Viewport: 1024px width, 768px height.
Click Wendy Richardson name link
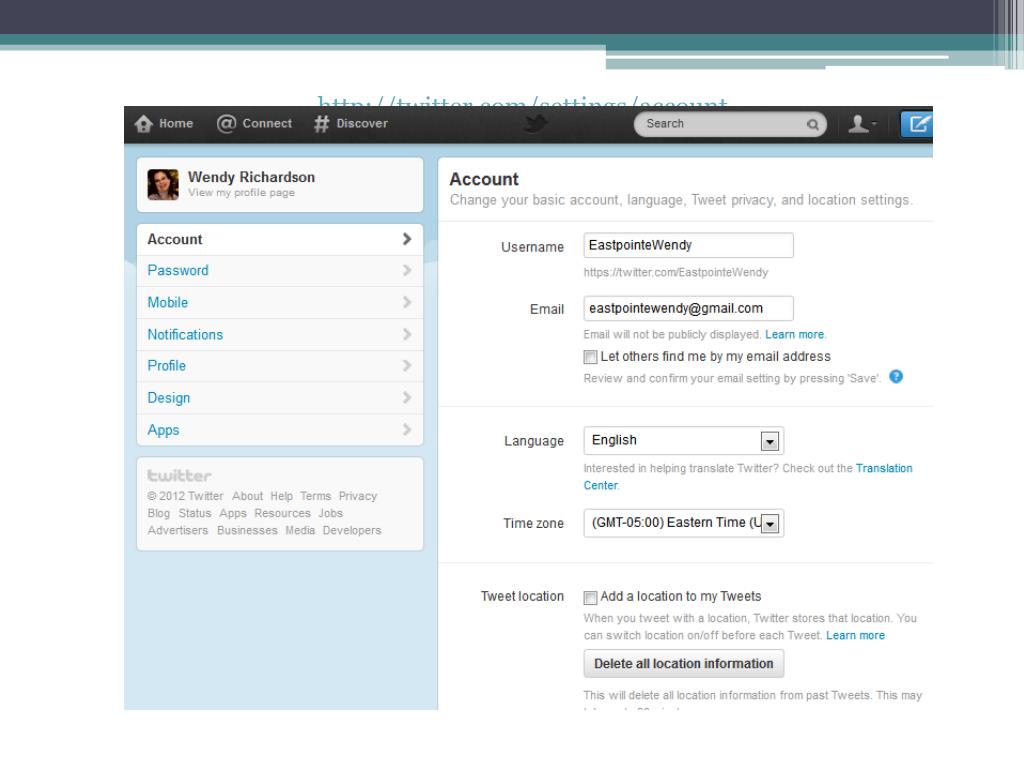tap(251, 177)
